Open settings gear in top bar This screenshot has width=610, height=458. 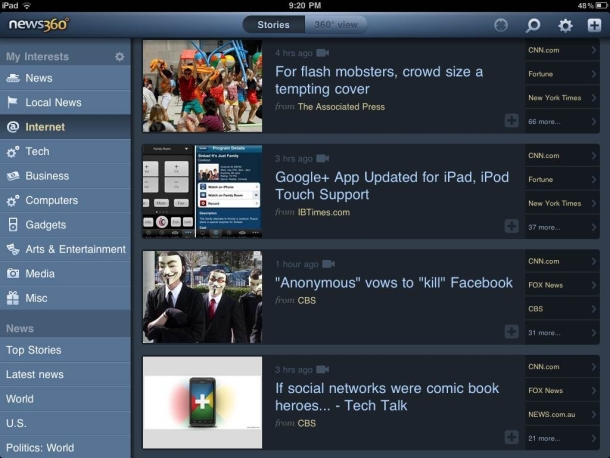click(x=565, y=26)
